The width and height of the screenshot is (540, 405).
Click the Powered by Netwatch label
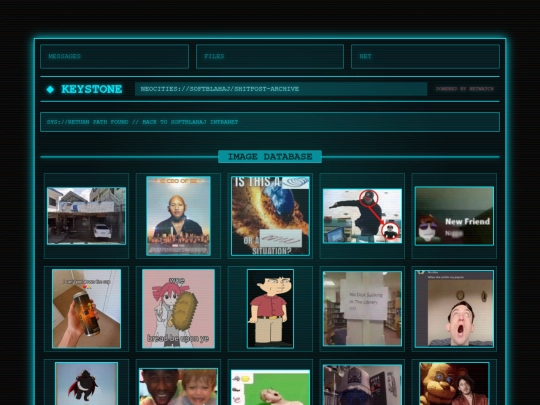point(465,89)
